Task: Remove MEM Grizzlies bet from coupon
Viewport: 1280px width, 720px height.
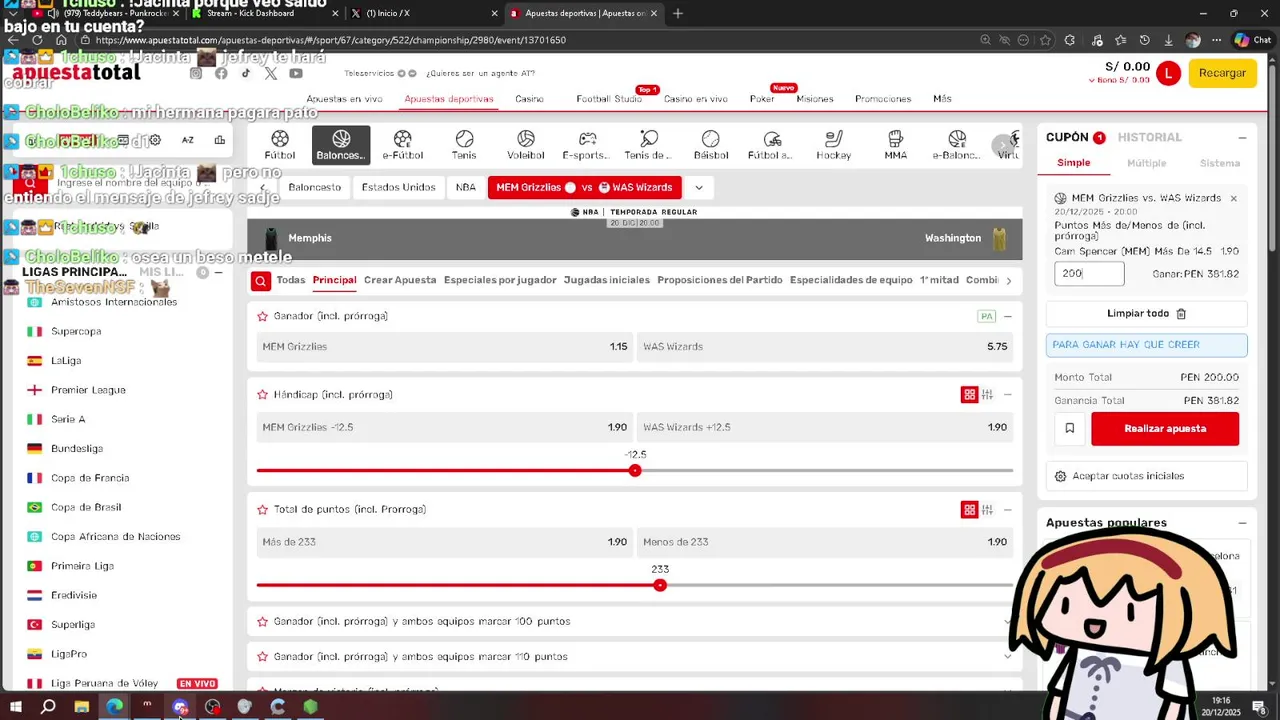Action: [x=1233, y=199]
